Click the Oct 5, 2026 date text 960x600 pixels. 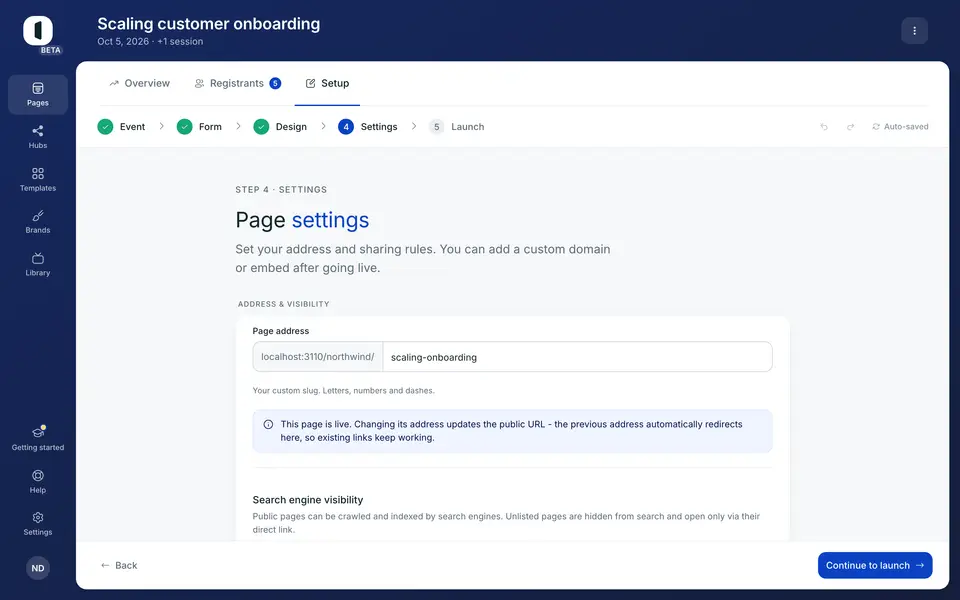point(123,42)
